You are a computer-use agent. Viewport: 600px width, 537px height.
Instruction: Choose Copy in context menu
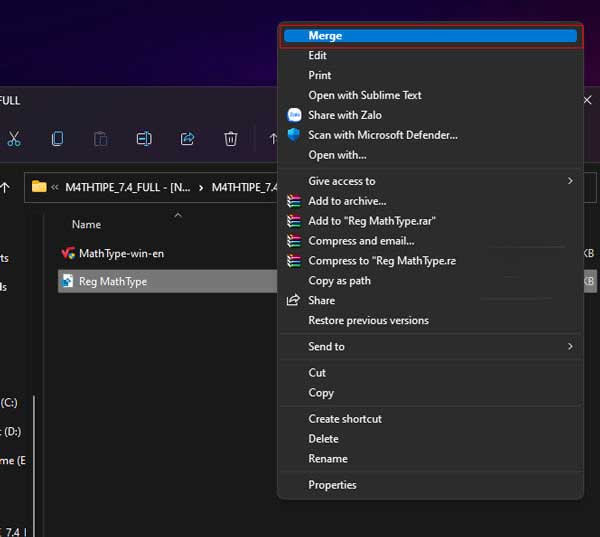tap(430, 393)
